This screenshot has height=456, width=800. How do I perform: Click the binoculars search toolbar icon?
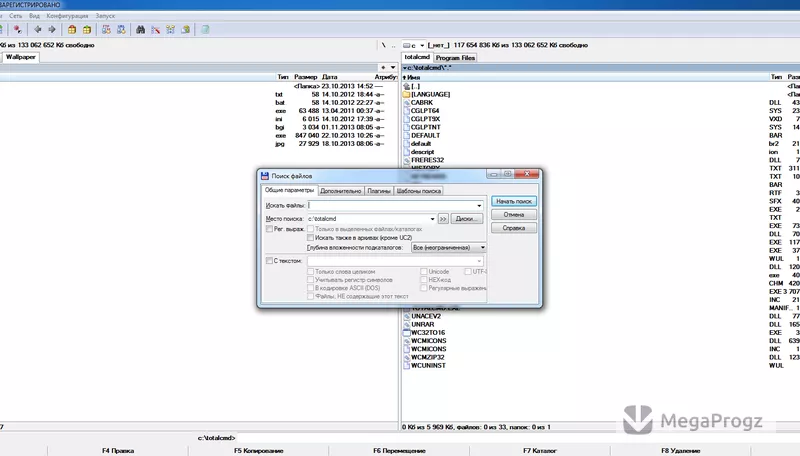click(140, 30)
